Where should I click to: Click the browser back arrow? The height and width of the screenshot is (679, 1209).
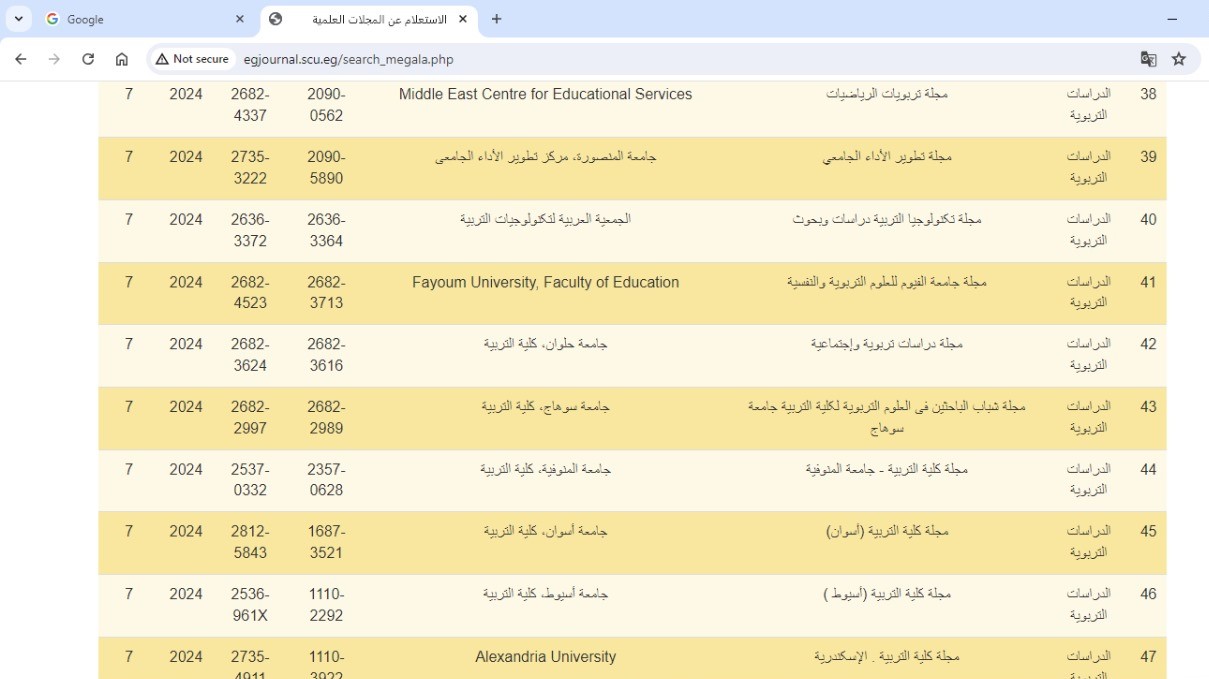(x=21, y=59)
